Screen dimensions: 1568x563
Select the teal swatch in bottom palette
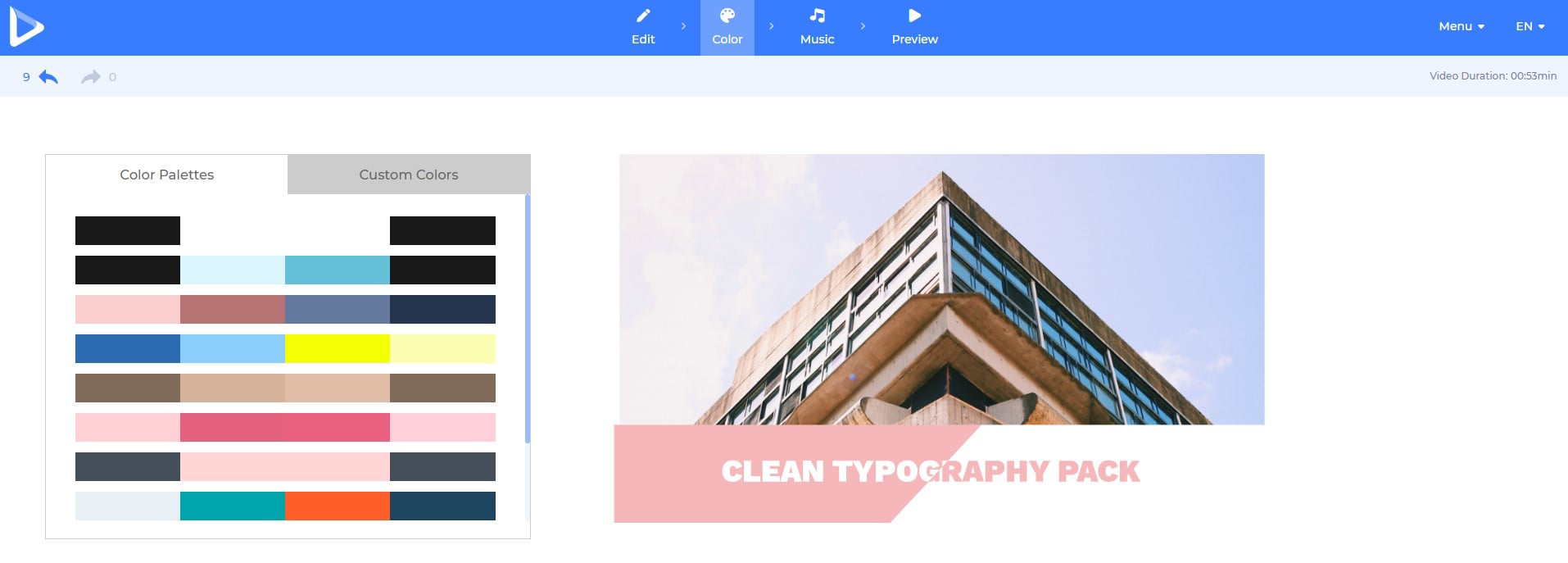232,506
